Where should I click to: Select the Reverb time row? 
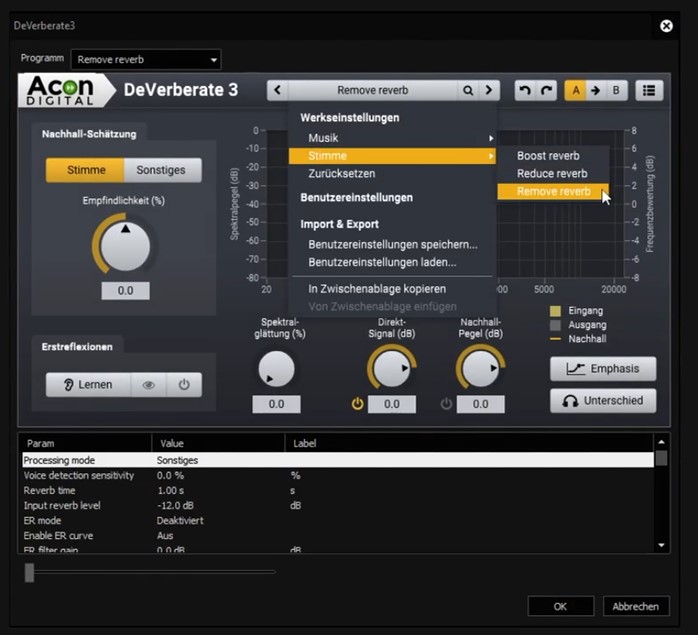point(338,491)
